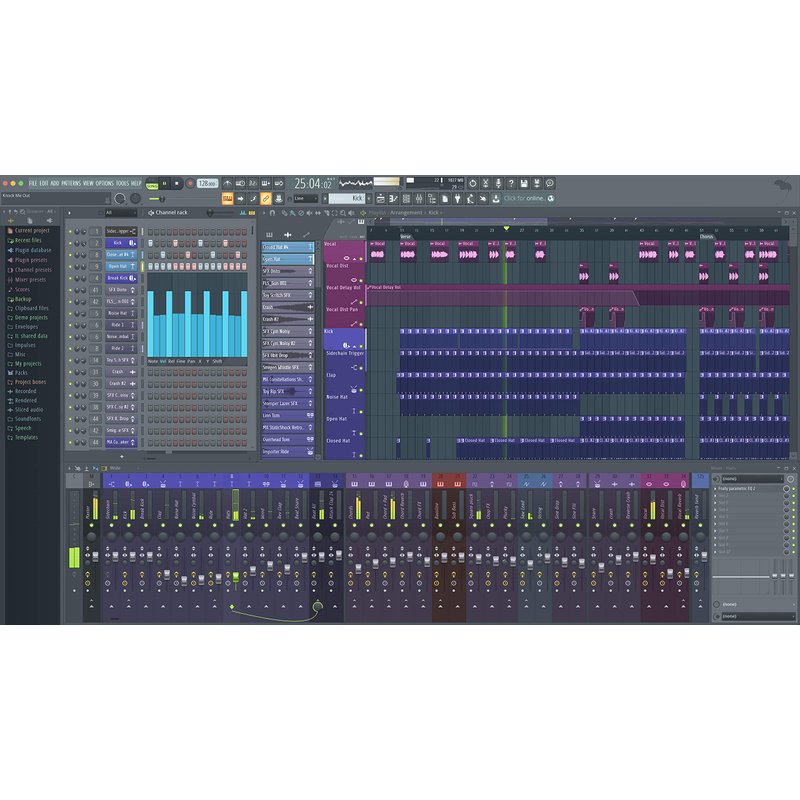
Task: Click the magnet snap icon in playlist
Action: 272,213
